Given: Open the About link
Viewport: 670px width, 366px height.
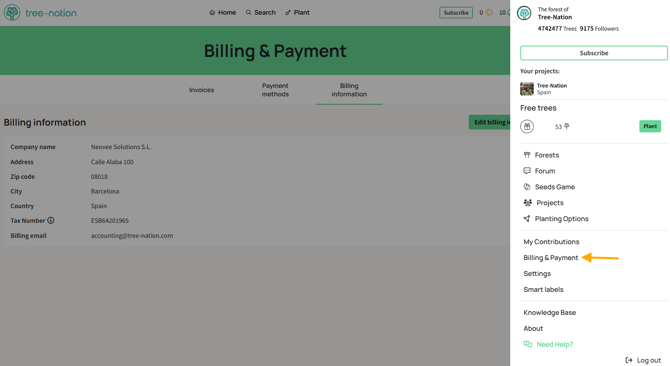Looking at the screenshot, I should 533,328.
